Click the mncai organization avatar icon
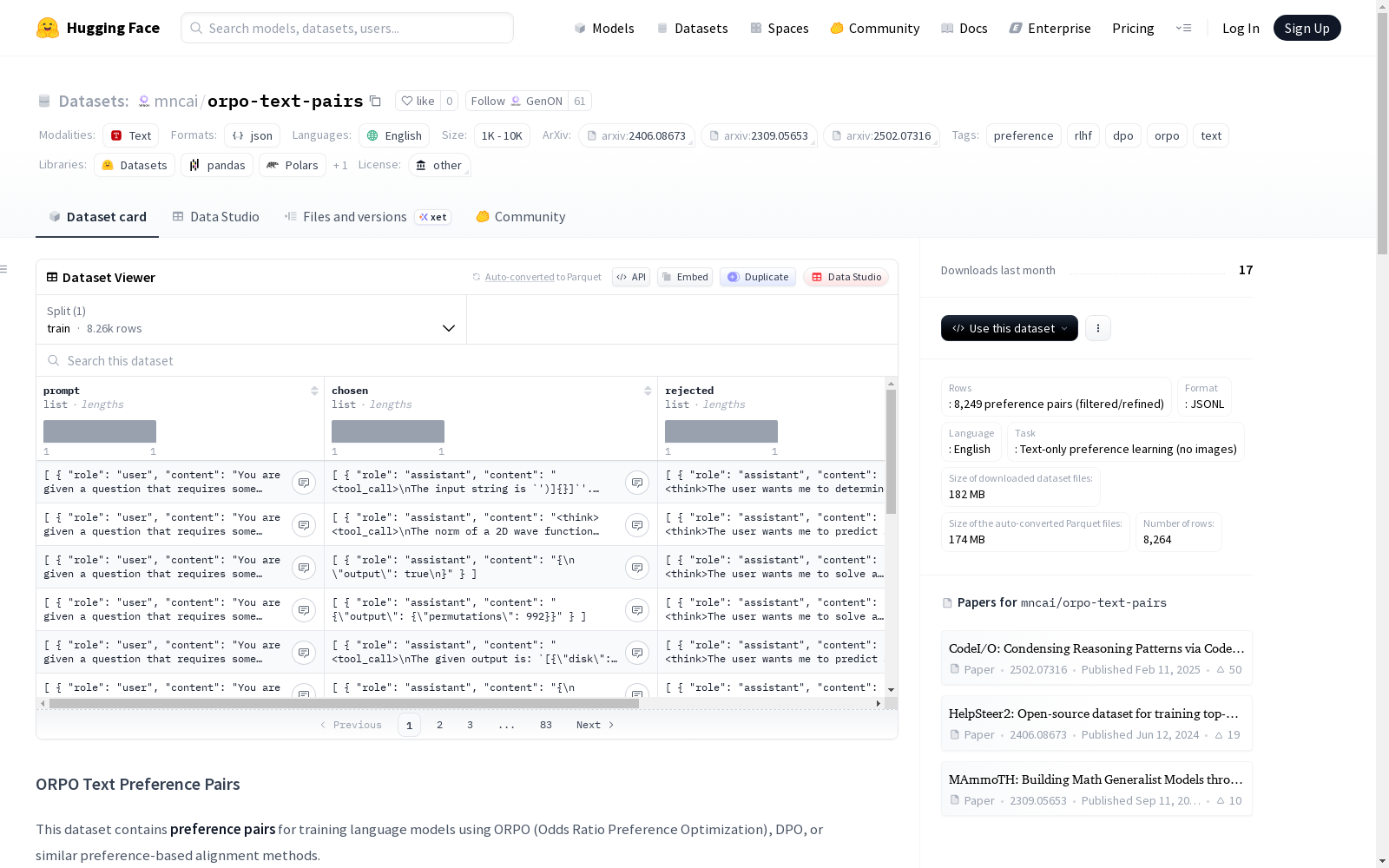 pos(144,102)
